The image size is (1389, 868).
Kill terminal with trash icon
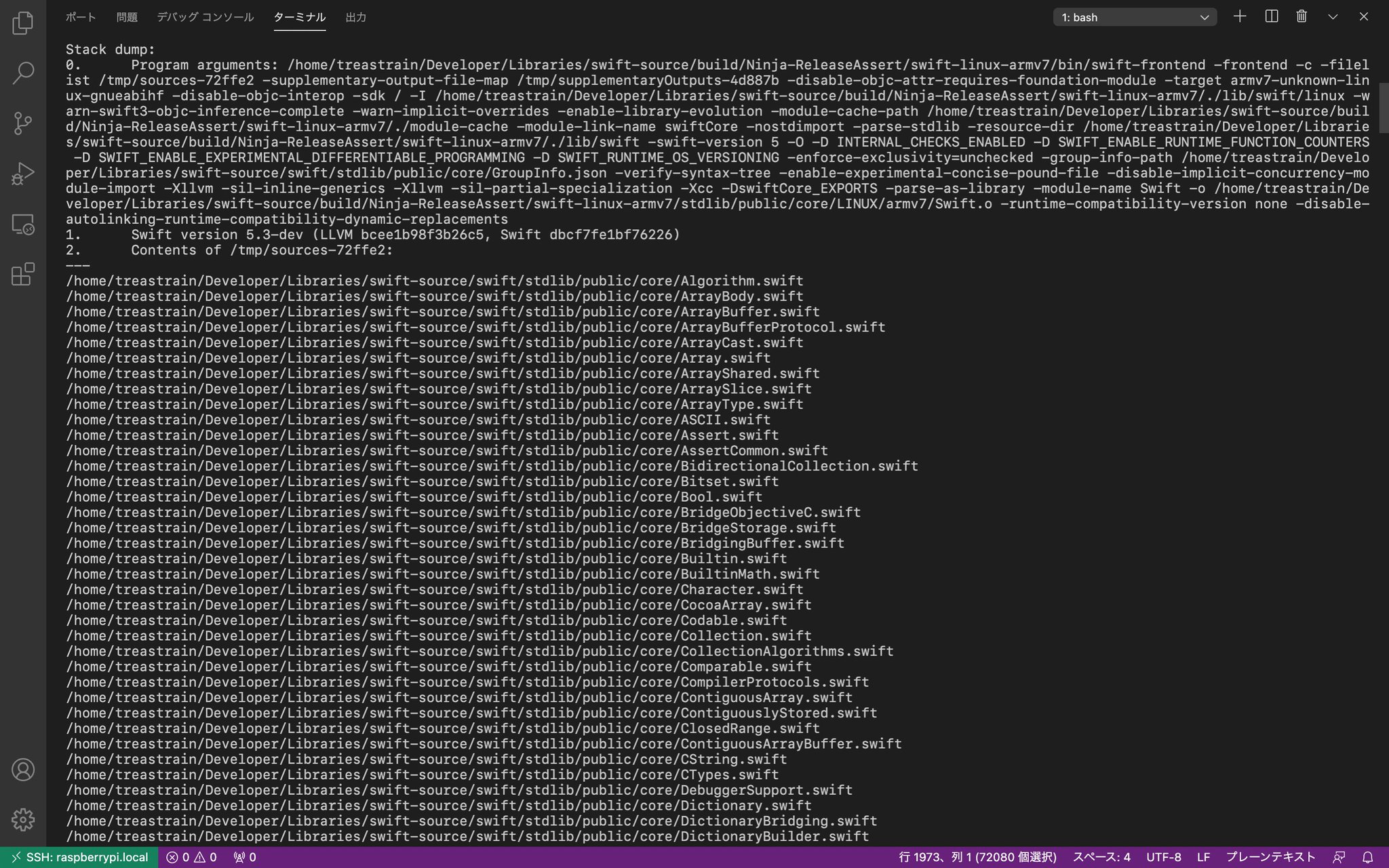[1302, 17]
